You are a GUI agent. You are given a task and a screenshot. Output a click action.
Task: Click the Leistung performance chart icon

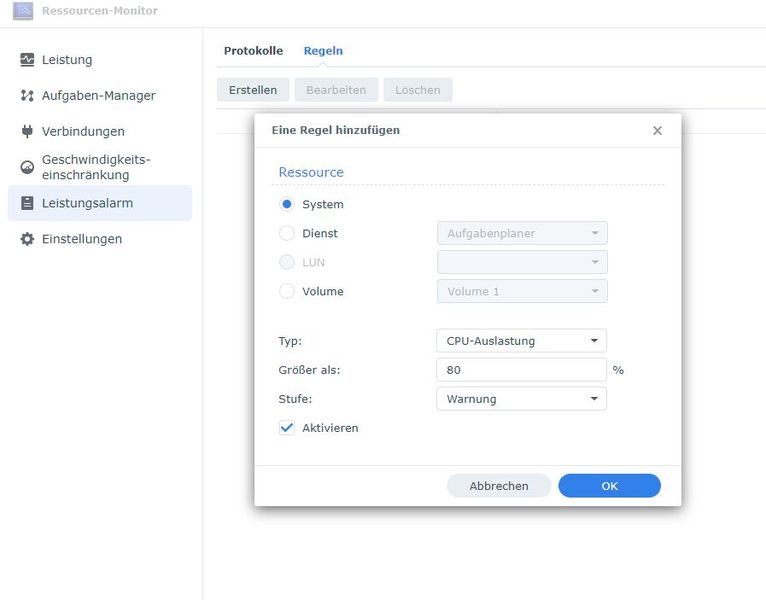[27, 60]
